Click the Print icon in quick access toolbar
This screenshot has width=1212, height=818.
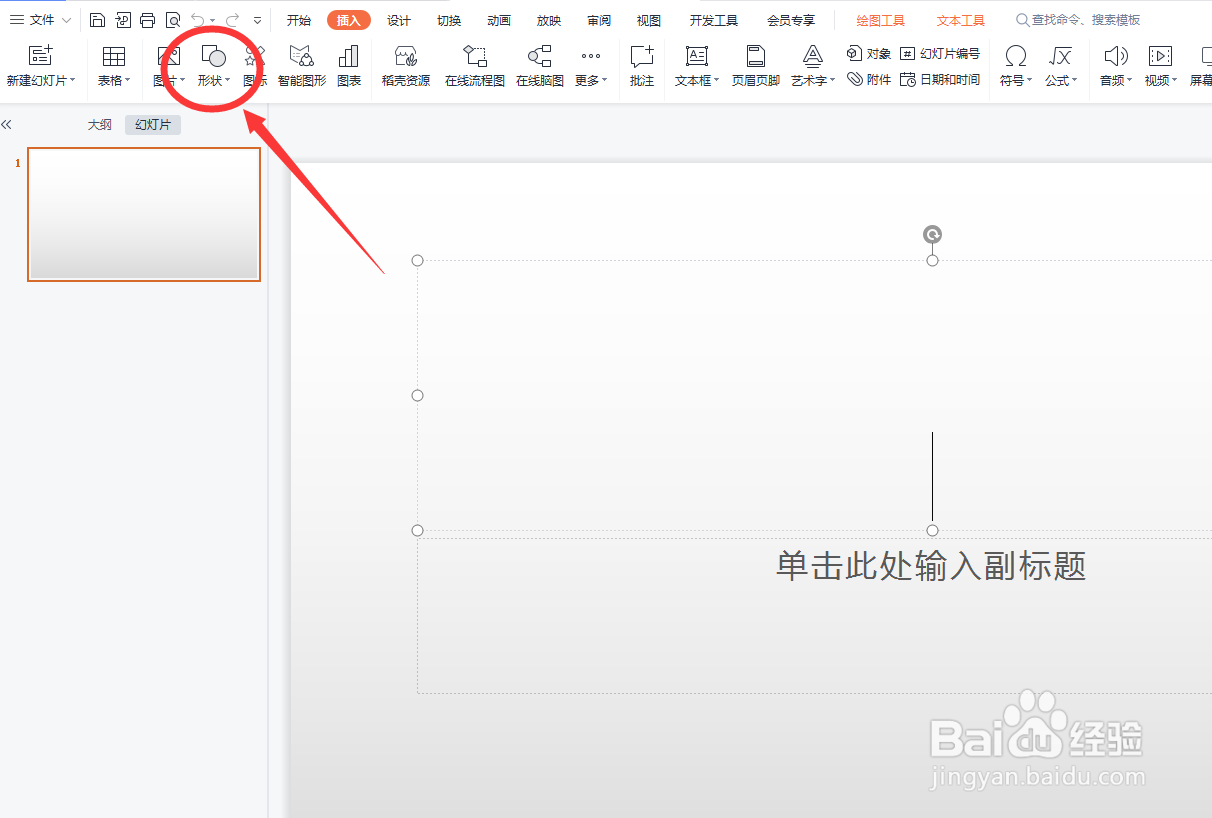click(148, 20)
